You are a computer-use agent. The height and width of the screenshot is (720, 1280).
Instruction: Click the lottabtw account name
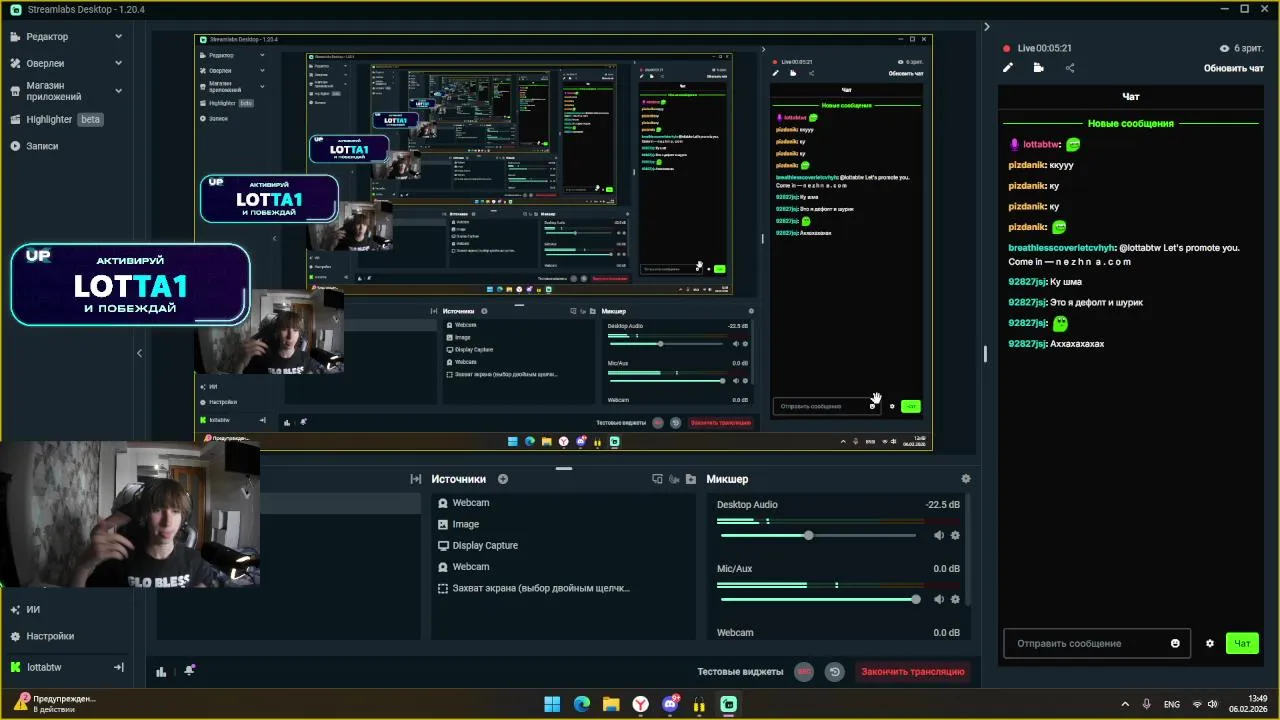pyautogui.click(x=44, y=667)
